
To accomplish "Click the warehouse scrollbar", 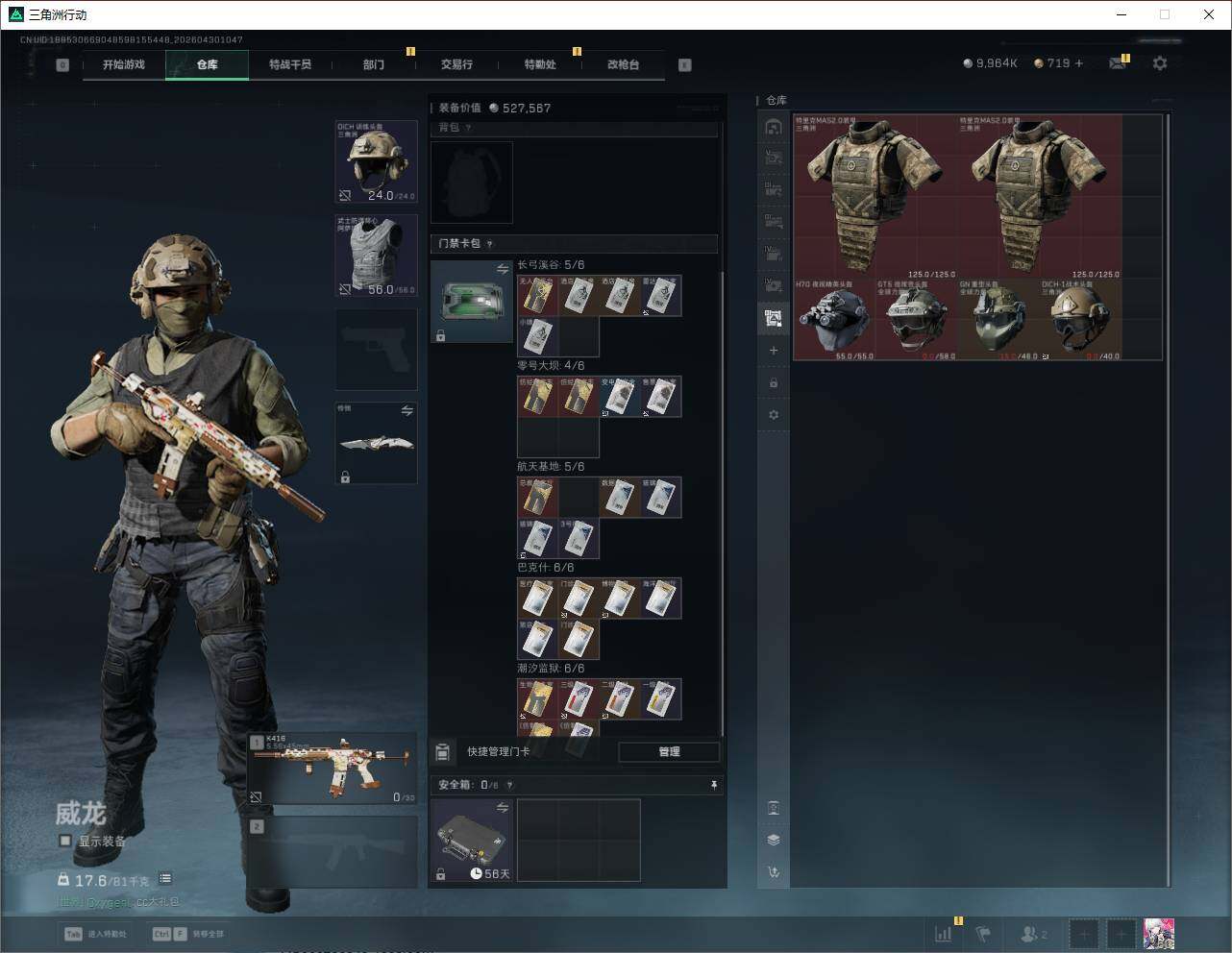I will click(1168, 500).
